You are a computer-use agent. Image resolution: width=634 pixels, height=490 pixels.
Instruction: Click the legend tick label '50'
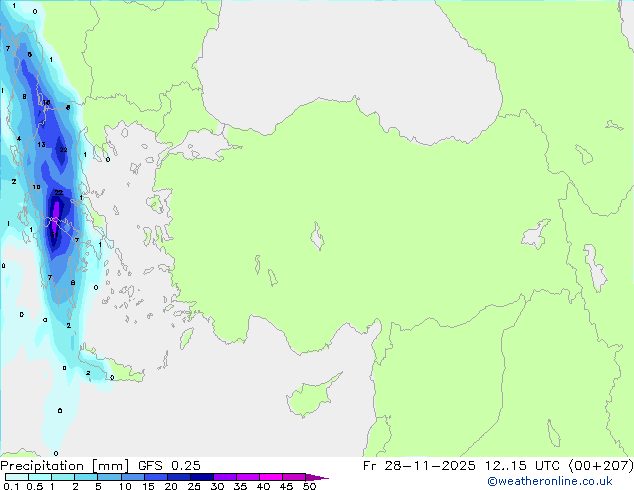(x=309, y=486)
